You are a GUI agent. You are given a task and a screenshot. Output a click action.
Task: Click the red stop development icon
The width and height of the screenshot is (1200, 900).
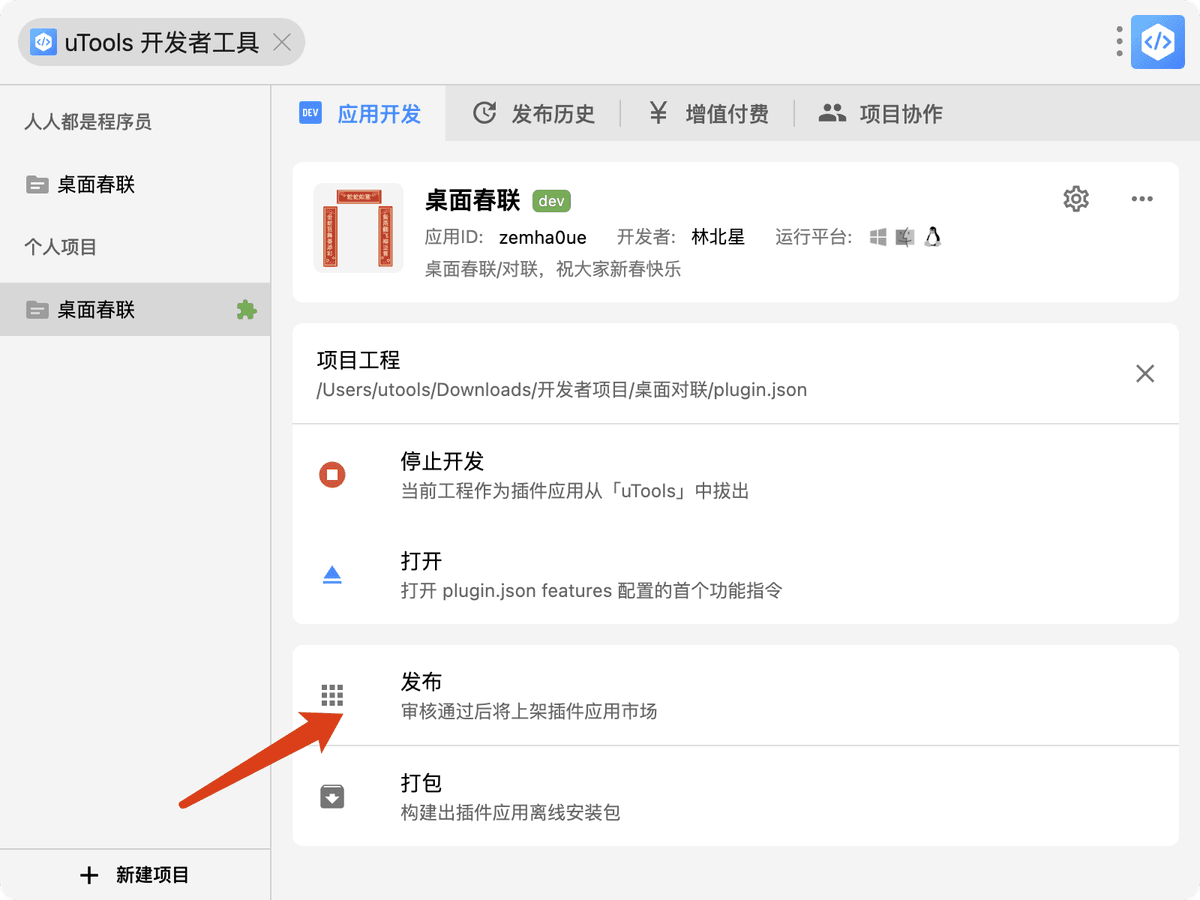pyautogui.click(x=332, y=475)
